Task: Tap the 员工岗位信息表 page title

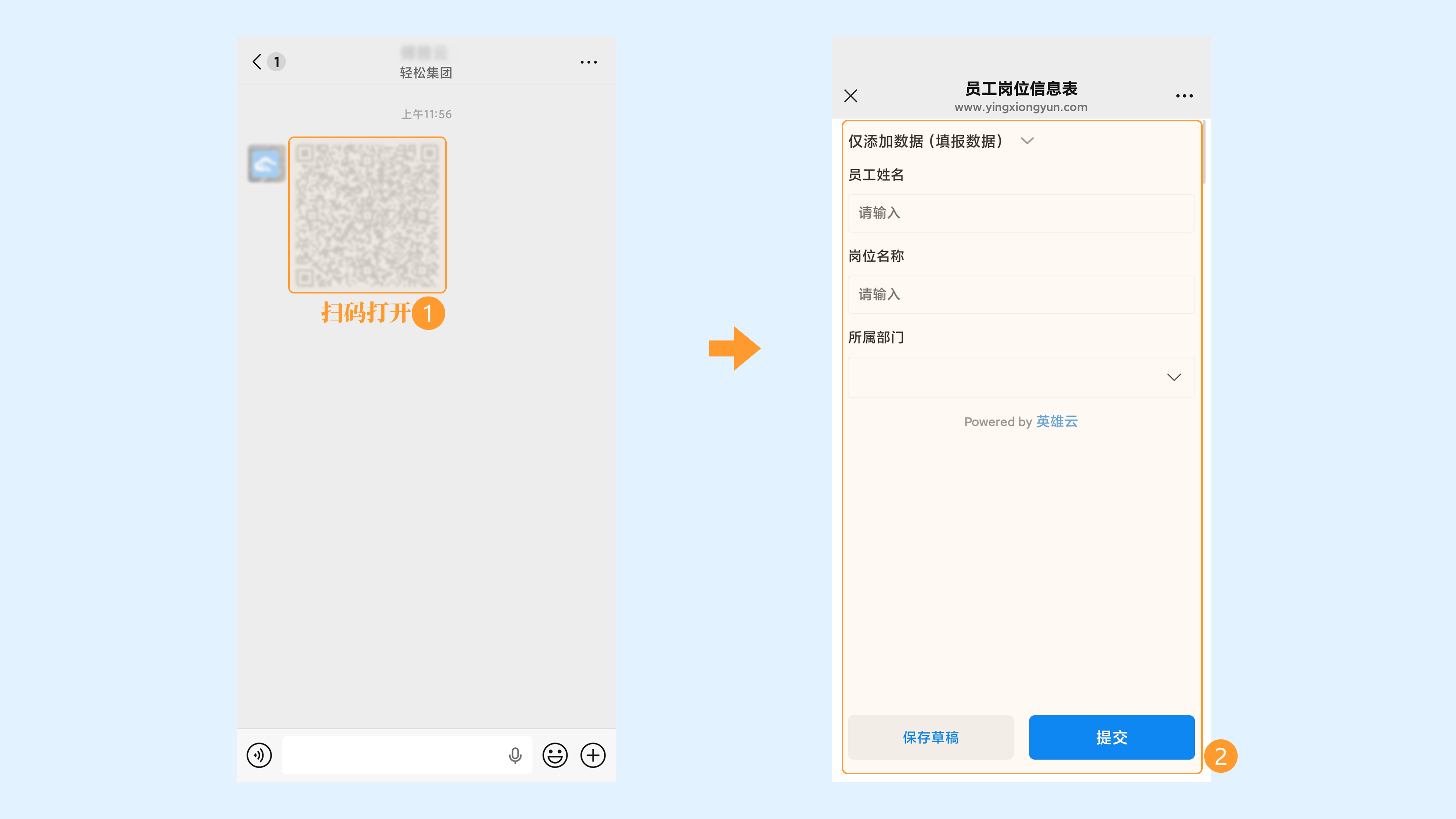Action: coord(1021,88)
